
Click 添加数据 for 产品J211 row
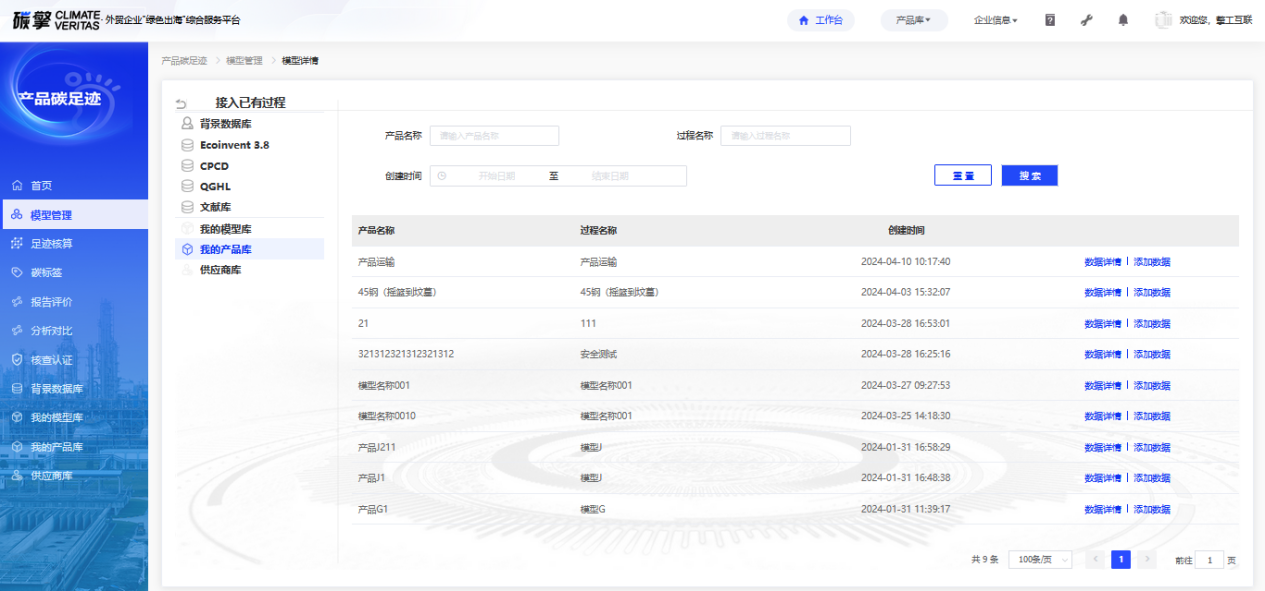pos(1152,447)
